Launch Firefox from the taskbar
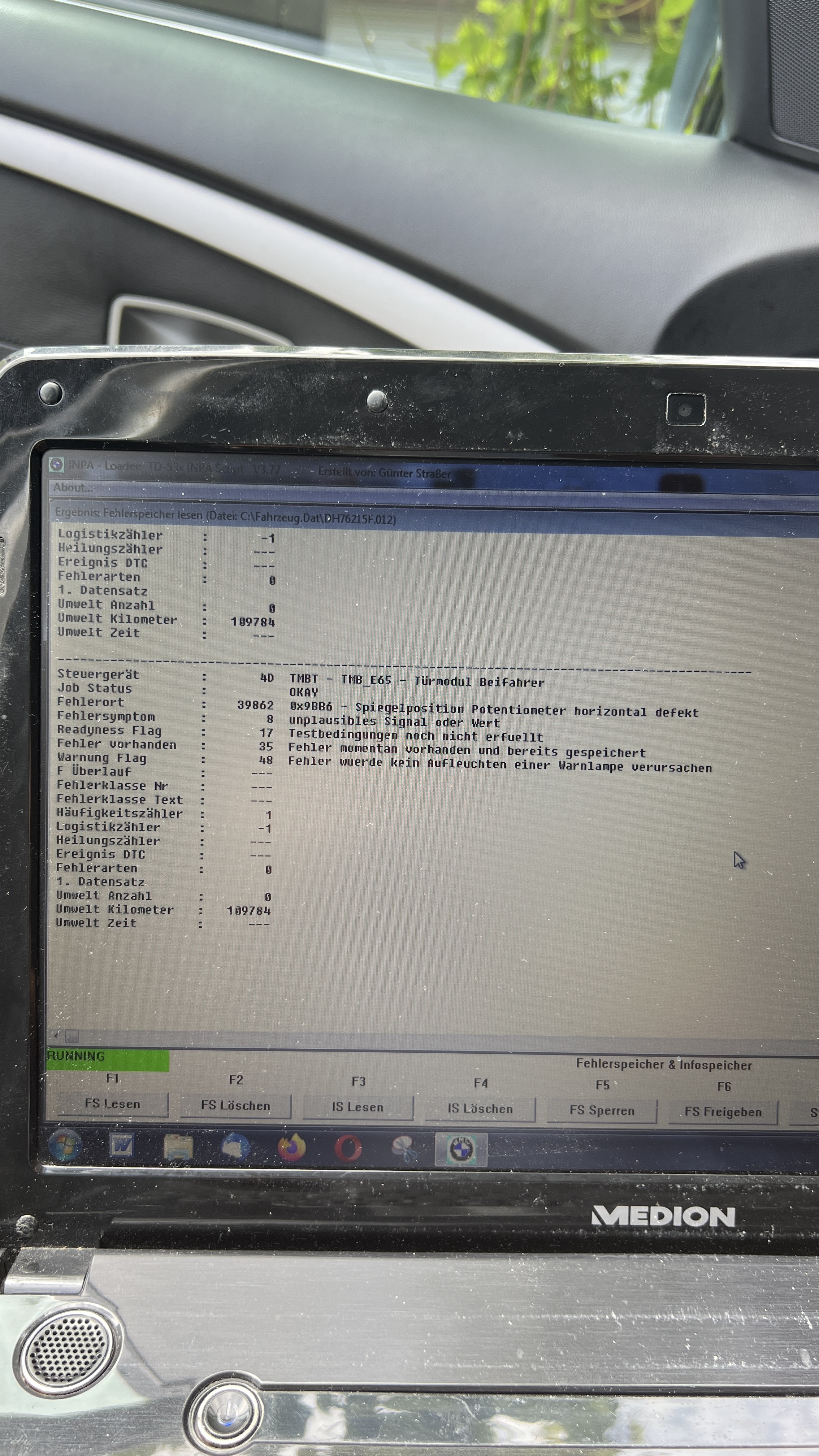The width and height of the screenshot is (819, 1456). 292,1148
